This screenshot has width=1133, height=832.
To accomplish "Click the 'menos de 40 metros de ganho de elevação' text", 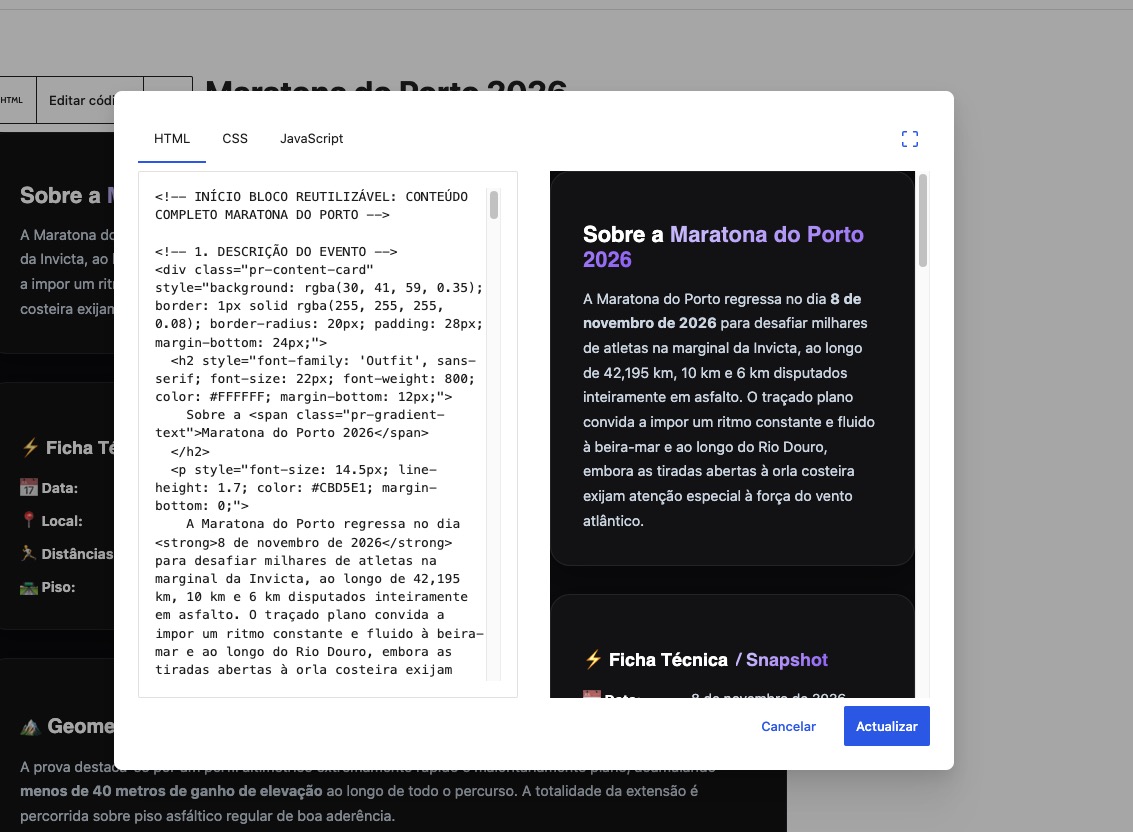I will pos(171,791).
